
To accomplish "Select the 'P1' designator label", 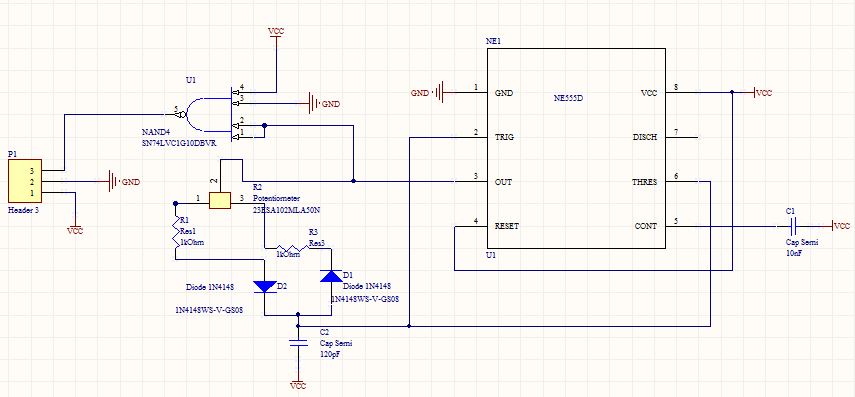I will tap(12, 154).
